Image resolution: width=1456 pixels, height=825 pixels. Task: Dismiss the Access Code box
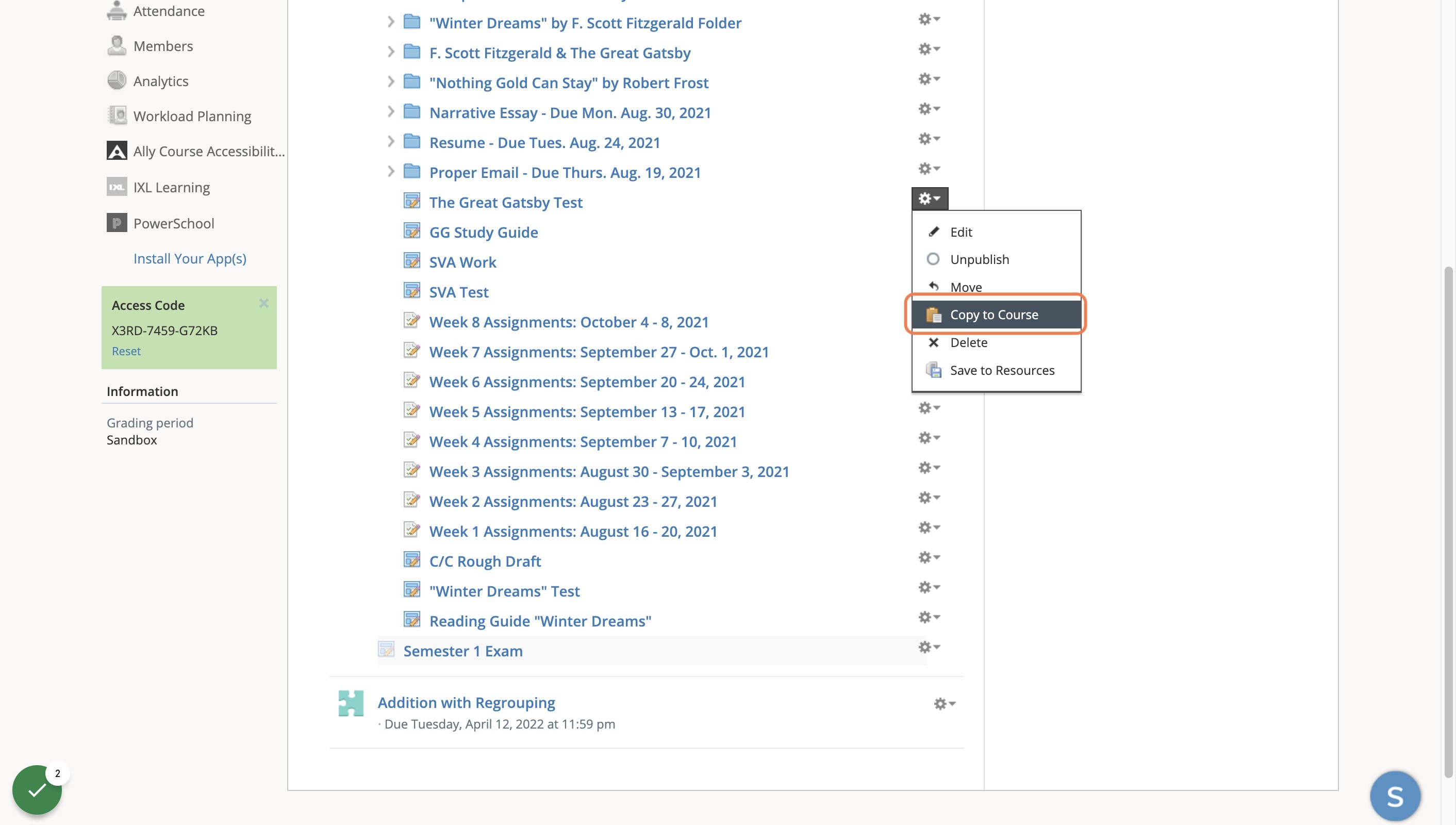click(x=263, y=304)
